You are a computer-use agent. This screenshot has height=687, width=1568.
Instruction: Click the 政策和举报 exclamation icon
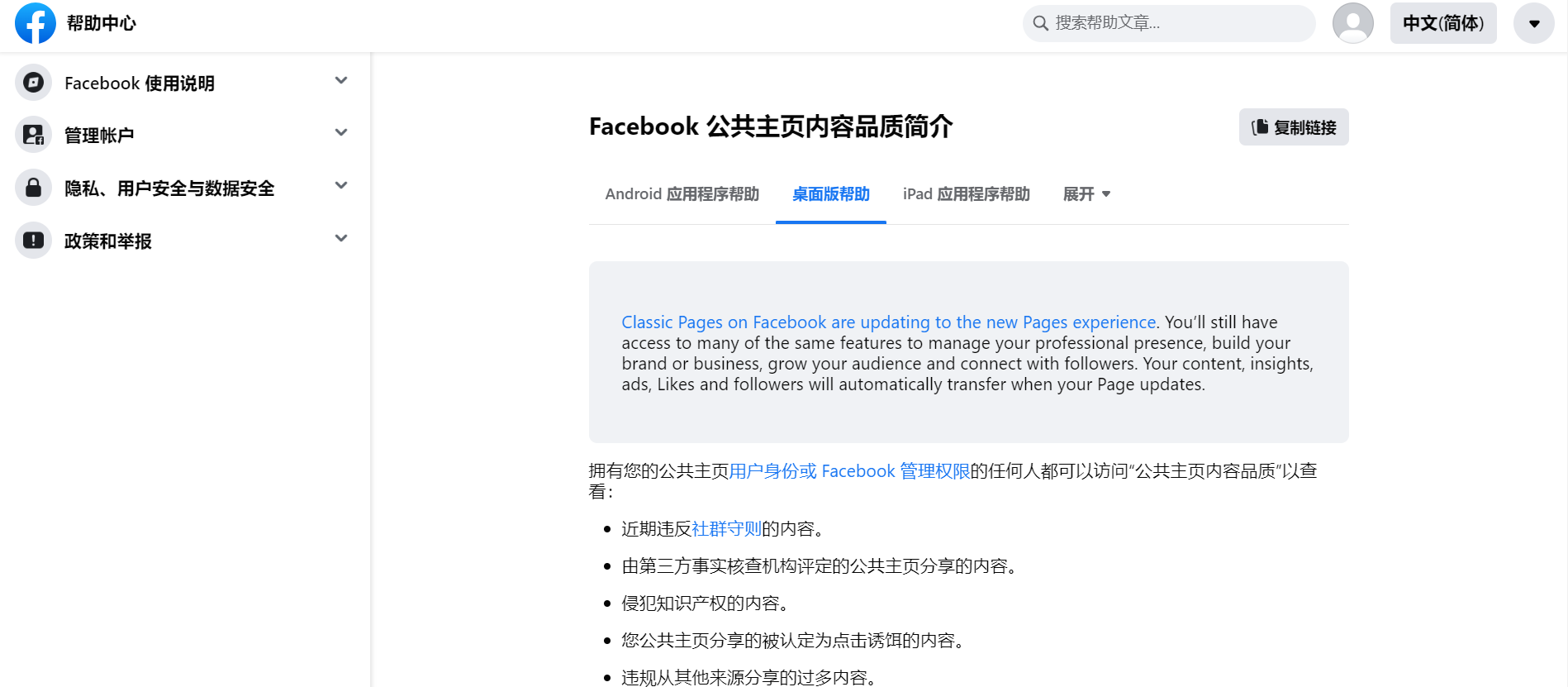tap(33, 241)
